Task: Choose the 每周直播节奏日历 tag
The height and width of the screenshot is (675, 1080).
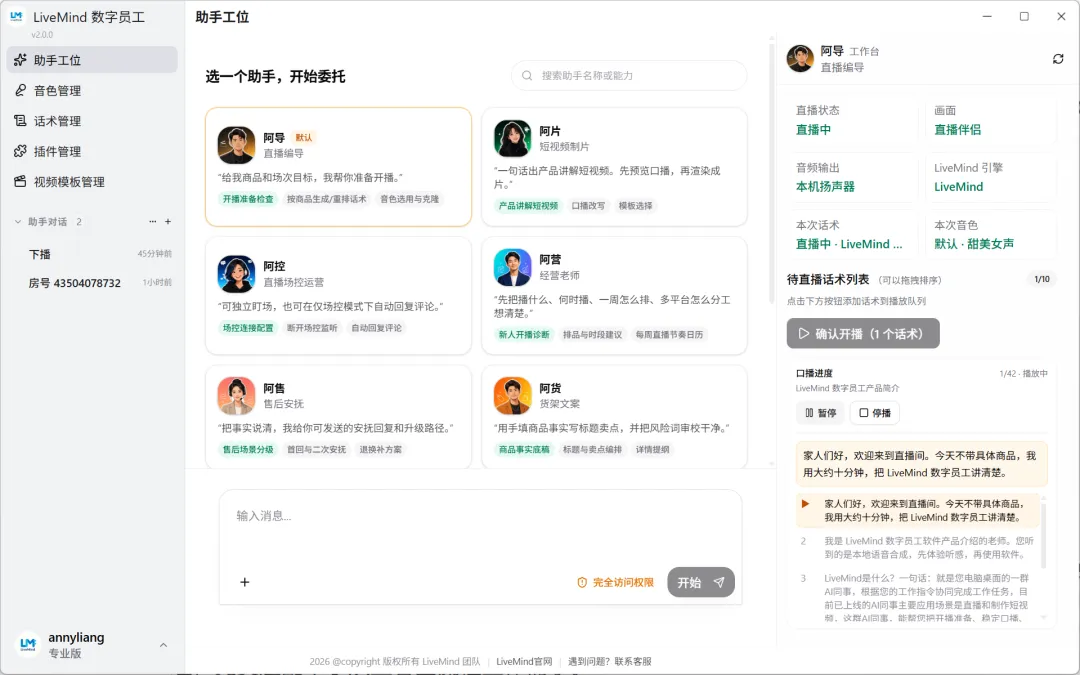Action: [669, 335]
